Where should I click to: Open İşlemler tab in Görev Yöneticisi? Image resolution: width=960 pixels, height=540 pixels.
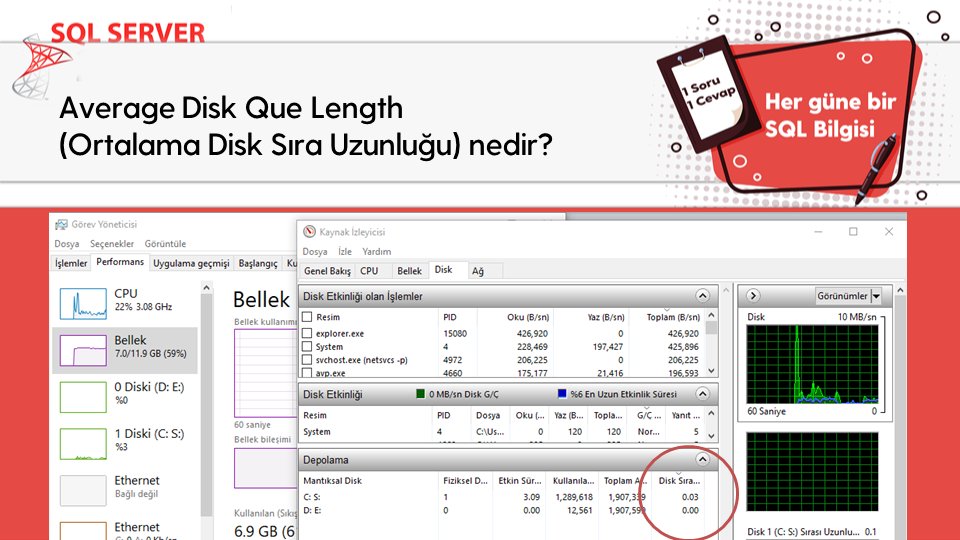tap(71, 263)
